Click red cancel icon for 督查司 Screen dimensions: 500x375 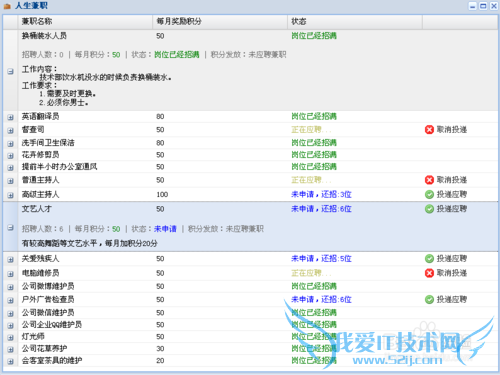point(429,130)
